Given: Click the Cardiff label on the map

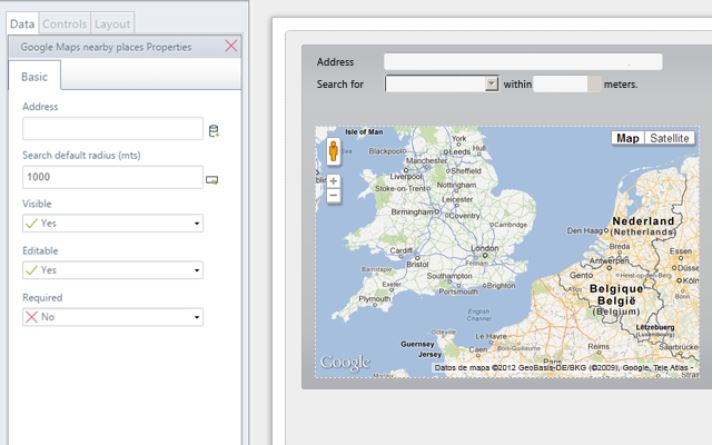Looking at the screenshot, I should tap(401, 250).
